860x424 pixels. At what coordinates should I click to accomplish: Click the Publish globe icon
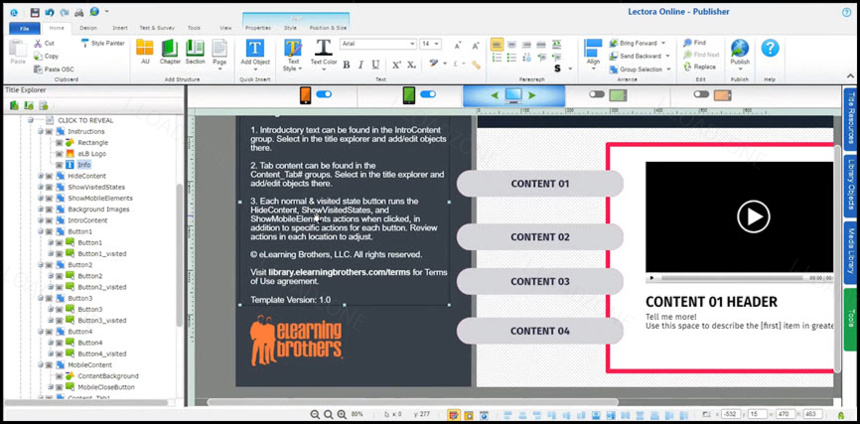point(740,48)
